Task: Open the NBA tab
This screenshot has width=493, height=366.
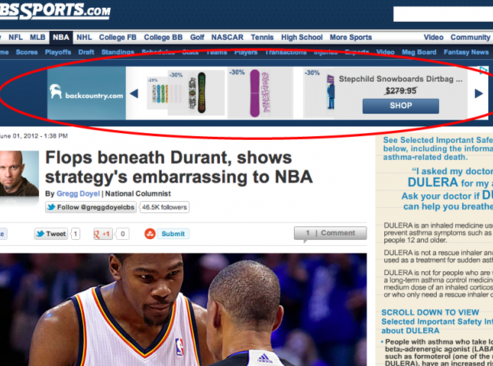Action: (61, 37)
